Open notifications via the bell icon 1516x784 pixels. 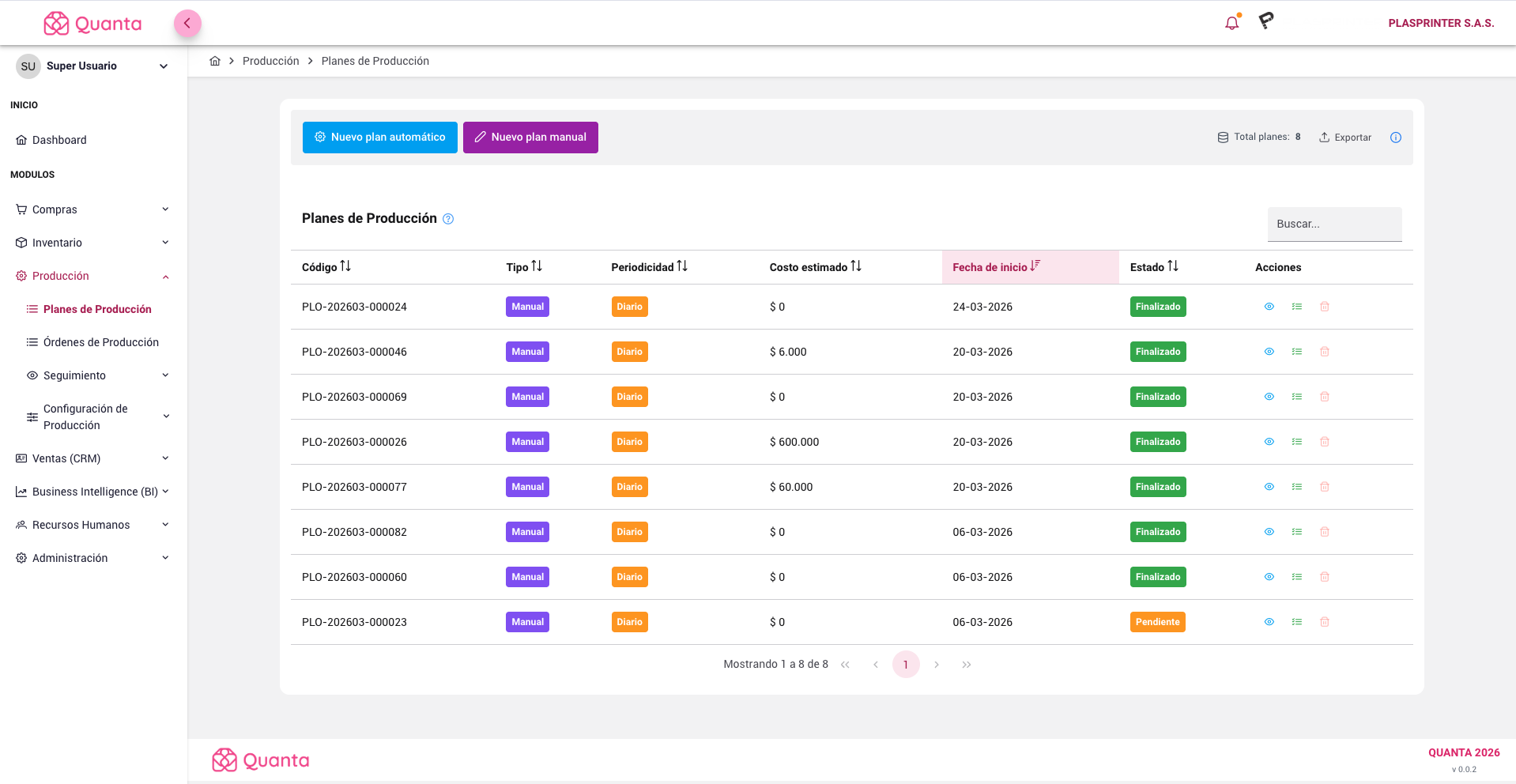(1231, 22)
